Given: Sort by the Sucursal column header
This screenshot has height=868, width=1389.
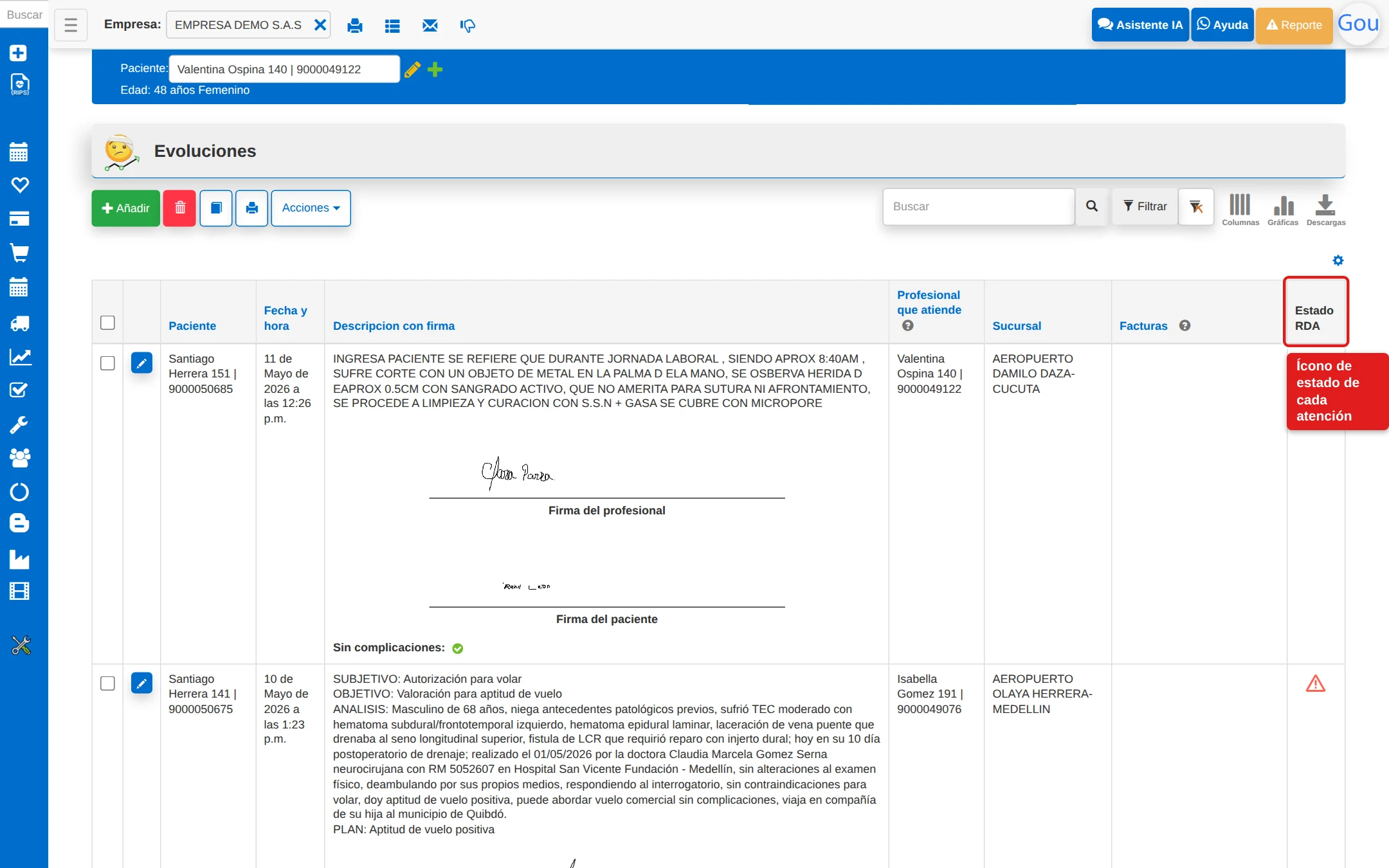Looking at the screenshot, I should tap(1017, 326).
